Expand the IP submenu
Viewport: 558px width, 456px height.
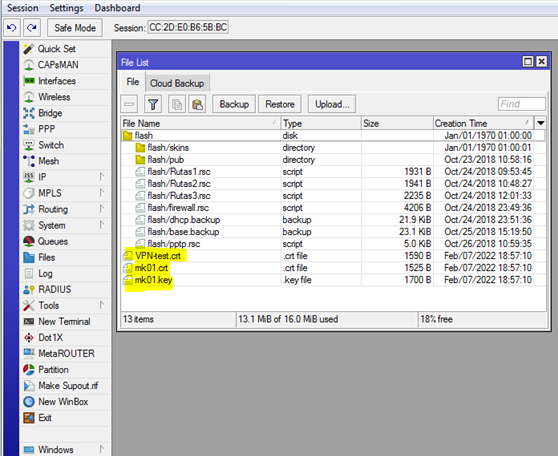tap(65, 177)
